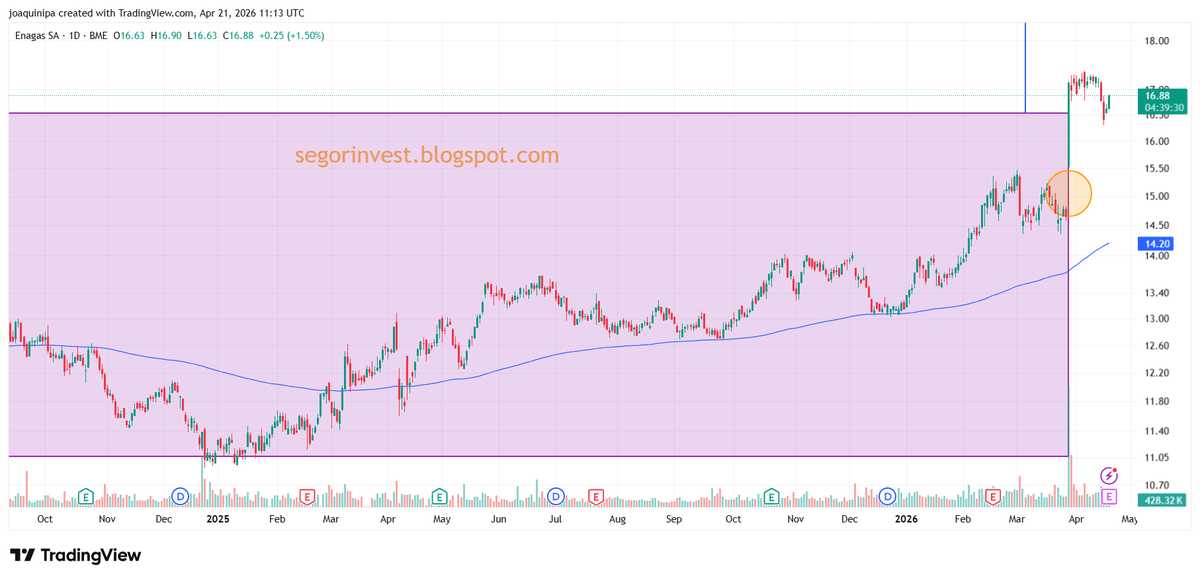Screen dimensions: 1200x580
Task: Click the blue D dividend marker near December 2025
Action: click(886, 496)
